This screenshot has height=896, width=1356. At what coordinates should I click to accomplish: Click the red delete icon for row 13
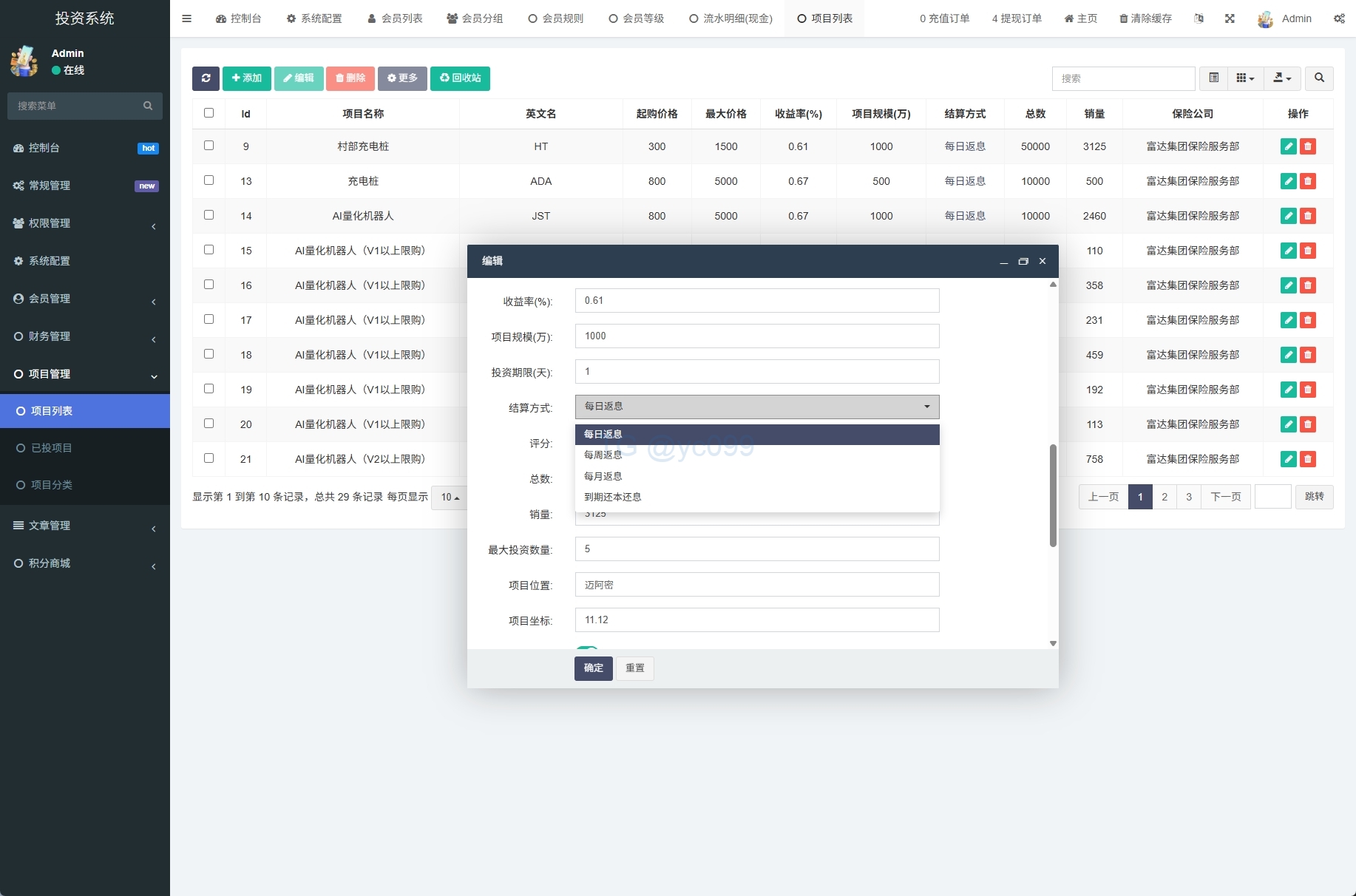pyautogui.click(x=1308, y=181)
